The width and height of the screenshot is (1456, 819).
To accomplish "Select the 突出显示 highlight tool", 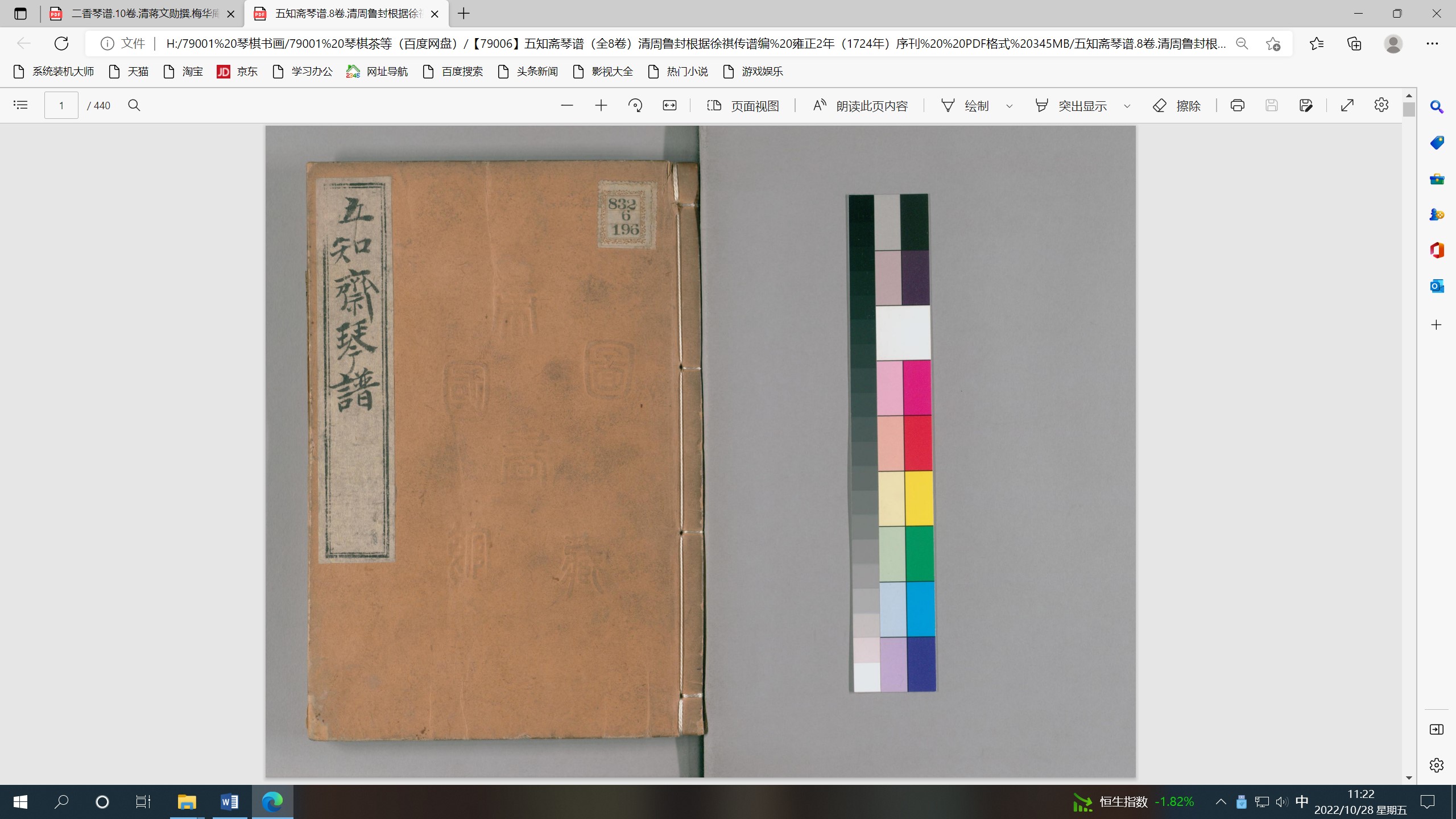I will click(1070, 106).
